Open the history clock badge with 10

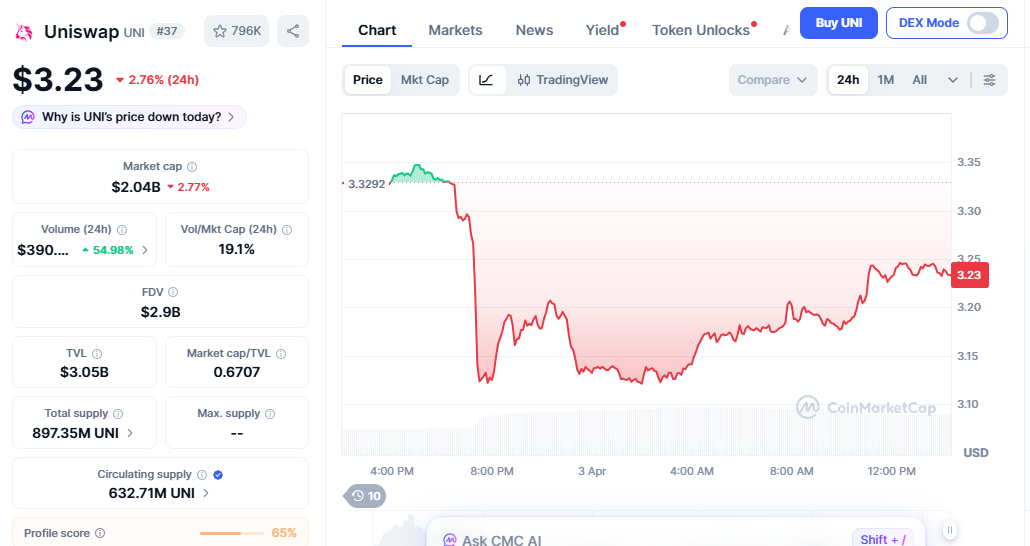click(365, 495)
